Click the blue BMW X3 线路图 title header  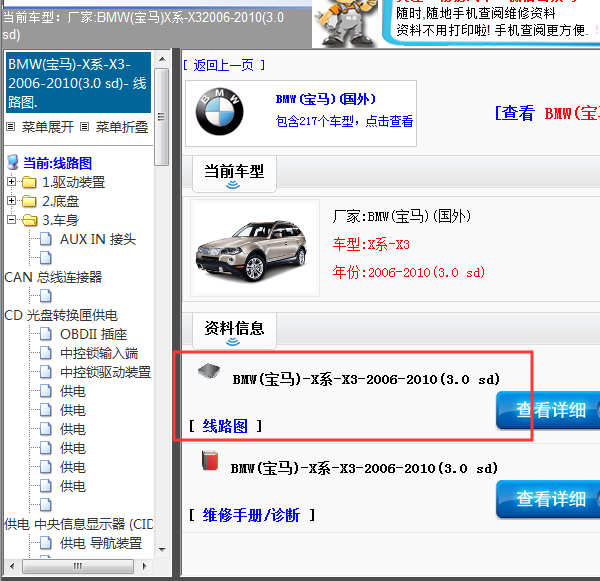[78, 83]
